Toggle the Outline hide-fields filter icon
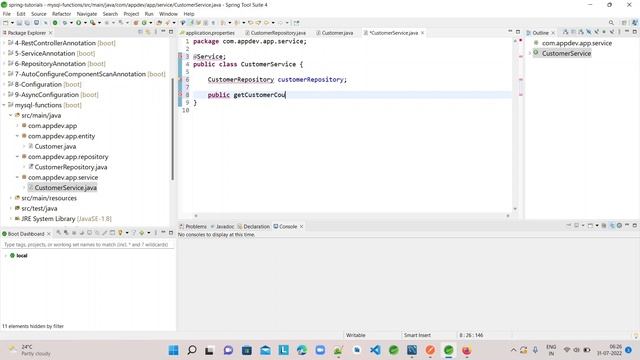Image resolution: width=640 pixels, height=360 pixels. click(x=589, y=32)
